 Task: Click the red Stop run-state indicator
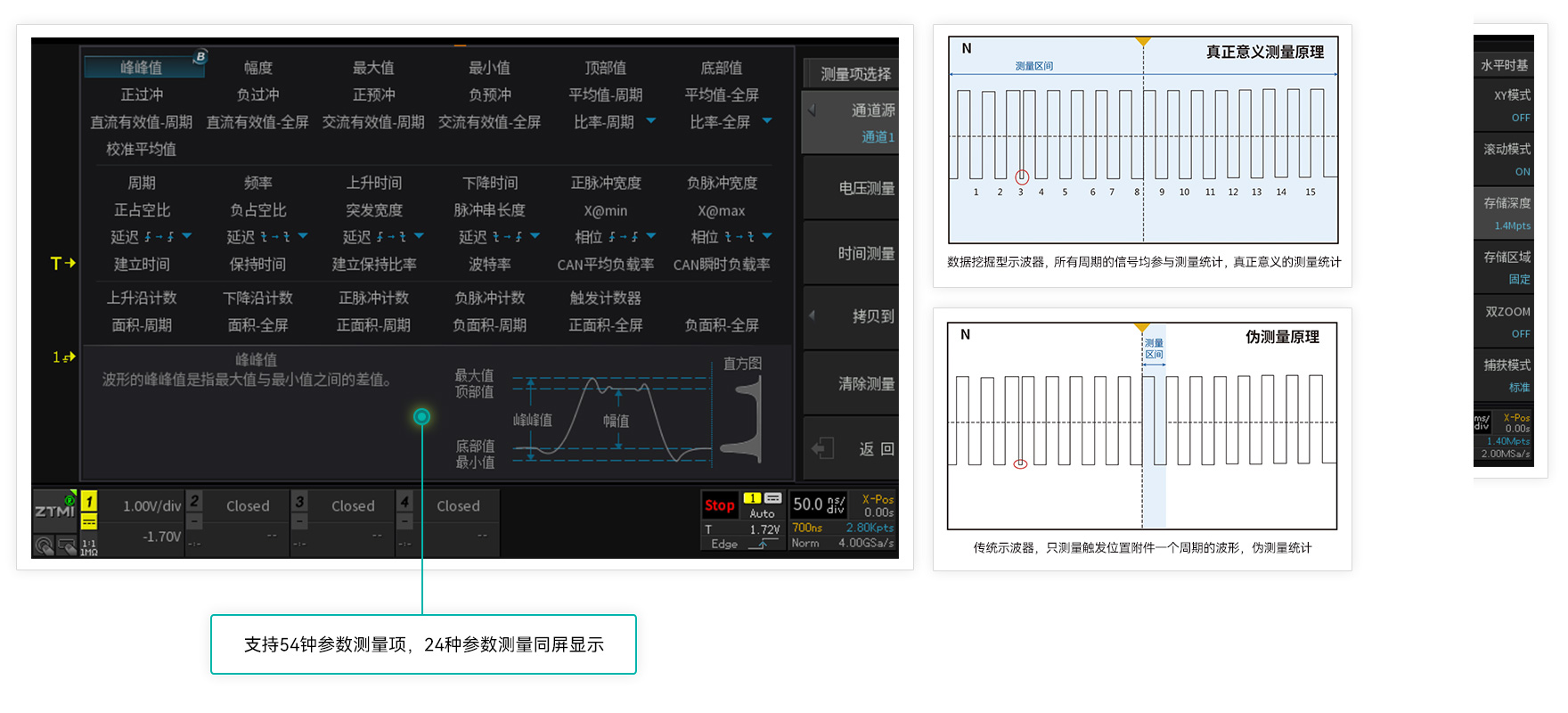pos(719,505)
